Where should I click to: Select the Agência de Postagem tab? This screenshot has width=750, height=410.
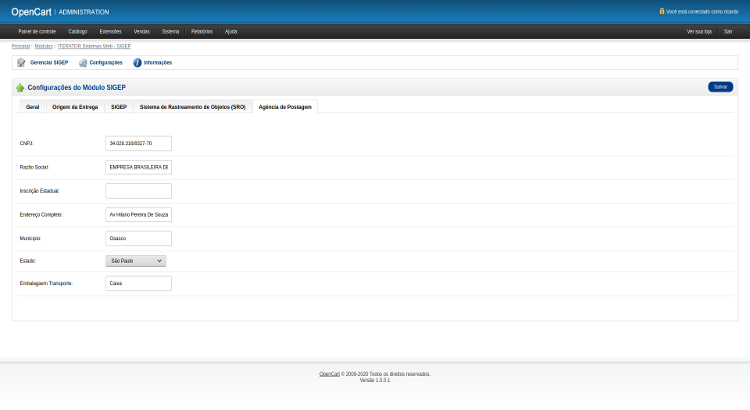[285, 107]
